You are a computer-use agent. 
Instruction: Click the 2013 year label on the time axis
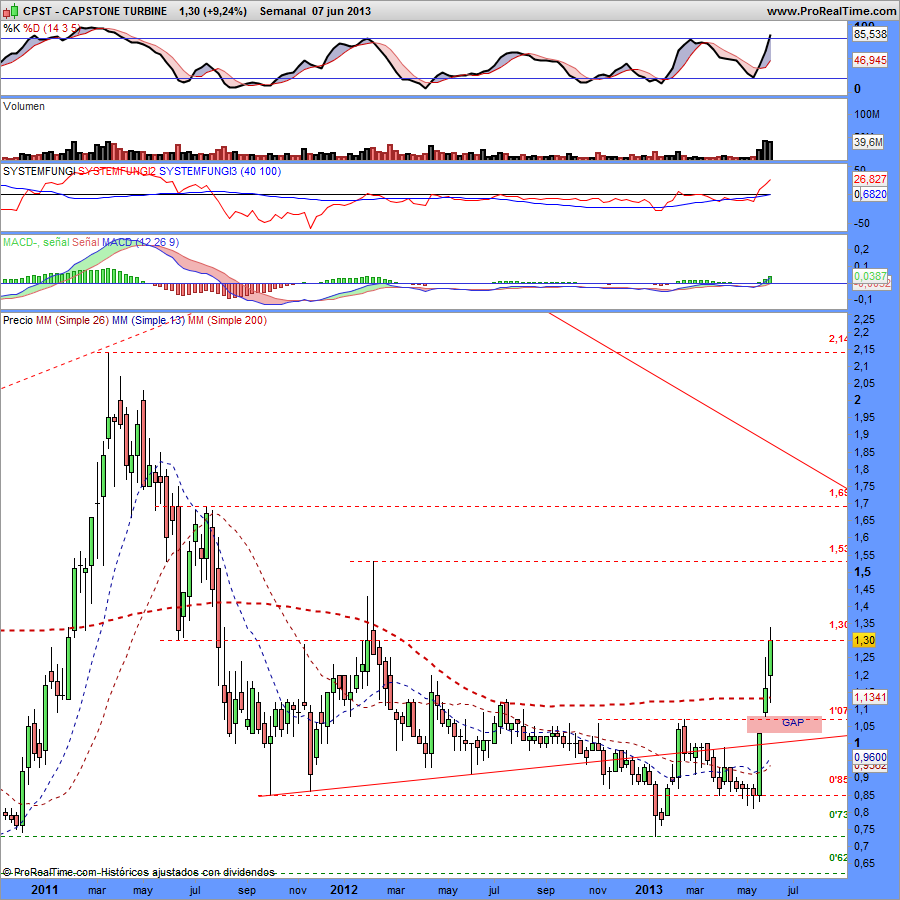tap(649, 890)
